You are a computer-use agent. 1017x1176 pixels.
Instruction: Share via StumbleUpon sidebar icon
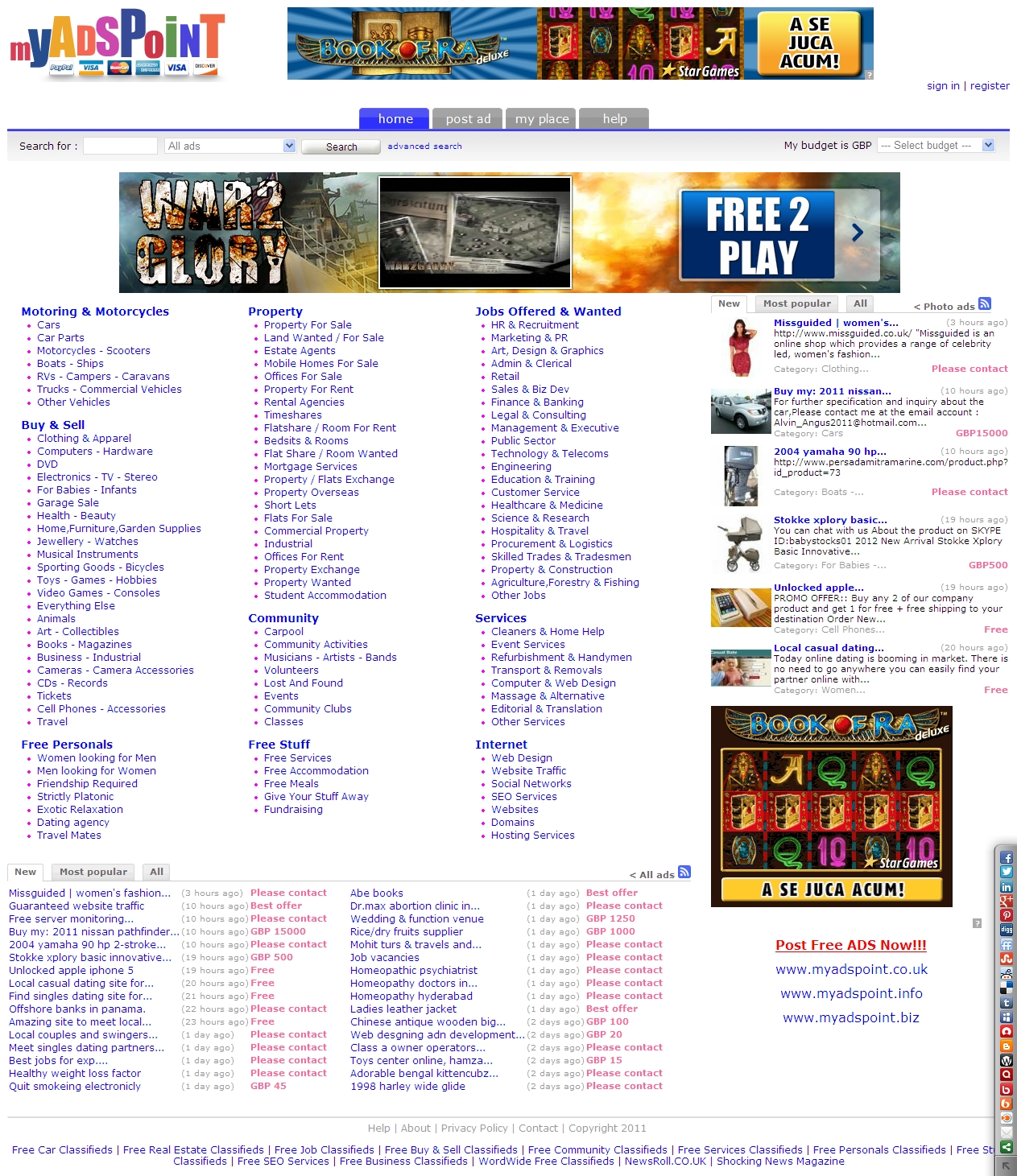click(1007, 959)
